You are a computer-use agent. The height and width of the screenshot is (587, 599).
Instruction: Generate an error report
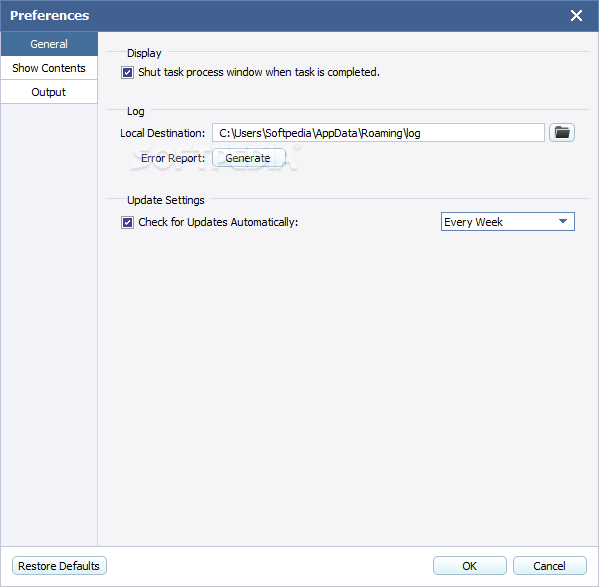248,158
